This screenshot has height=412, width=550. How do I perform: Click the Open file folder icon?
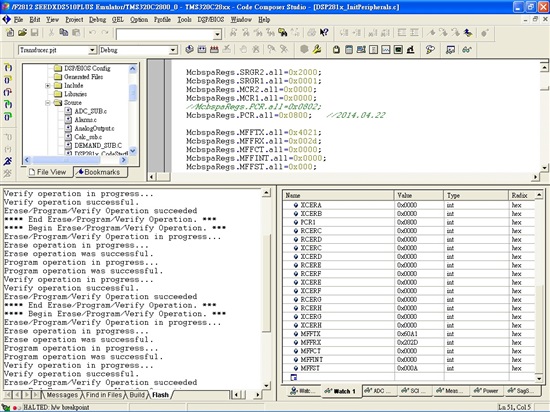click(x=22, y=33)
